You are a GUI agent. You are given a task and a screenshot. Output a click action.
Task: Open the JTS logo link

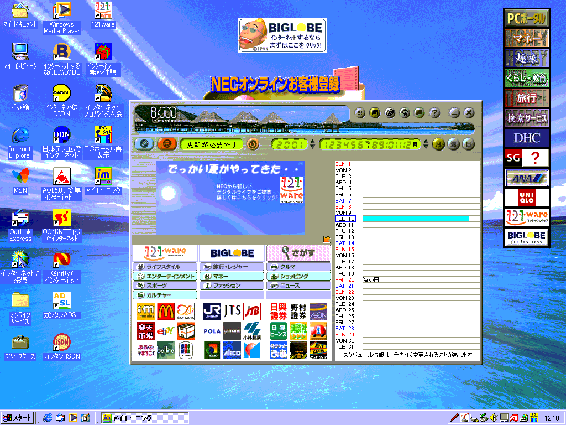pyautogui.click(x=232, y=311)
